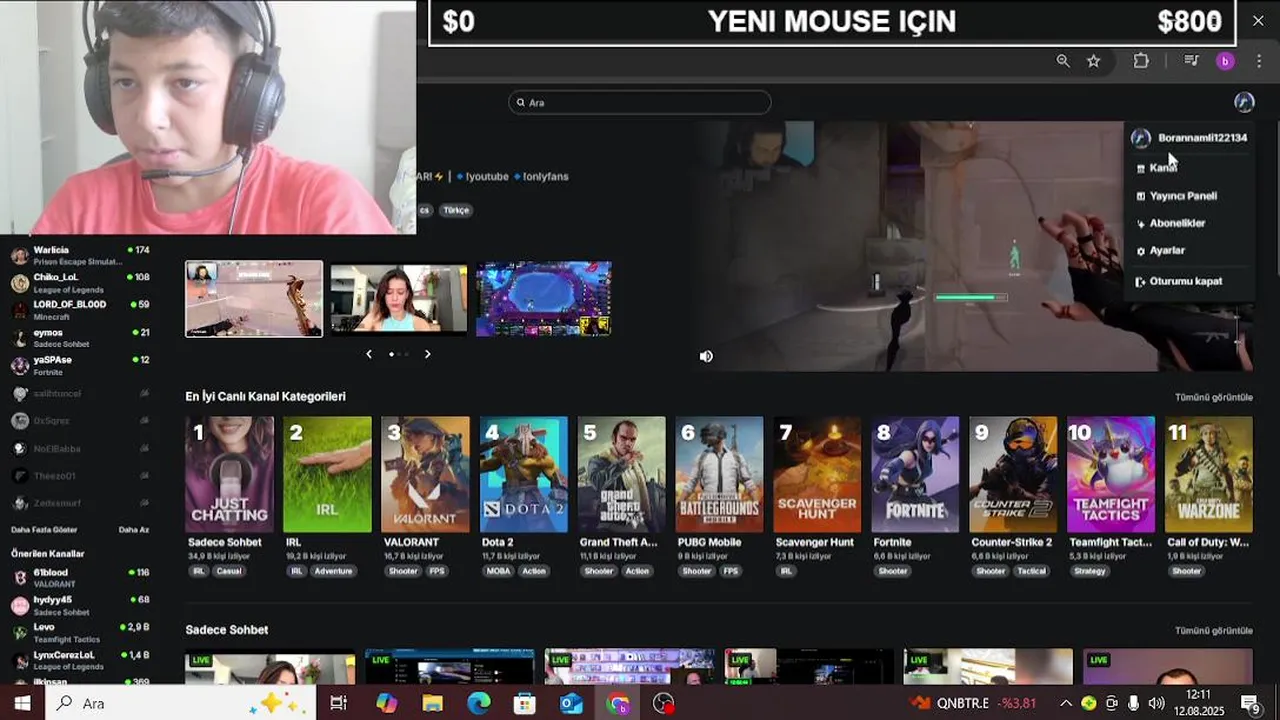Open the !onlyfans link in stream title
Image resolution: width=1280 pixels, height=720 pixels.
tap(545, 176)
